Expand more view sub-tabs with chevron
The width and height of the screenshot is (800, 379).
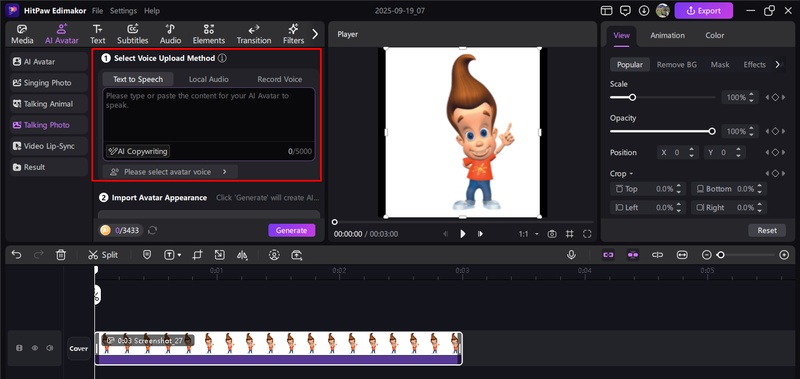pos(778,64)
